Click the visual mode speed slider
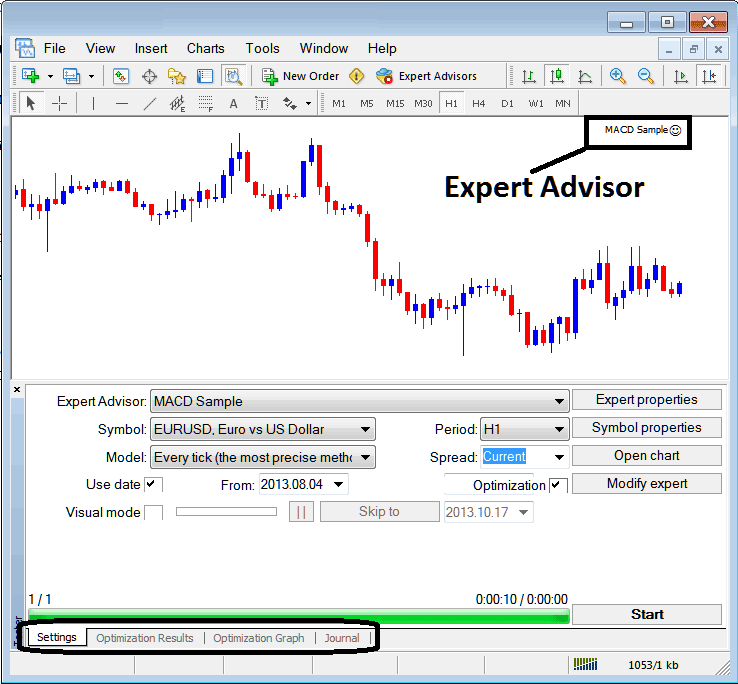Screen dimensions: 738x684 [226, 512]
